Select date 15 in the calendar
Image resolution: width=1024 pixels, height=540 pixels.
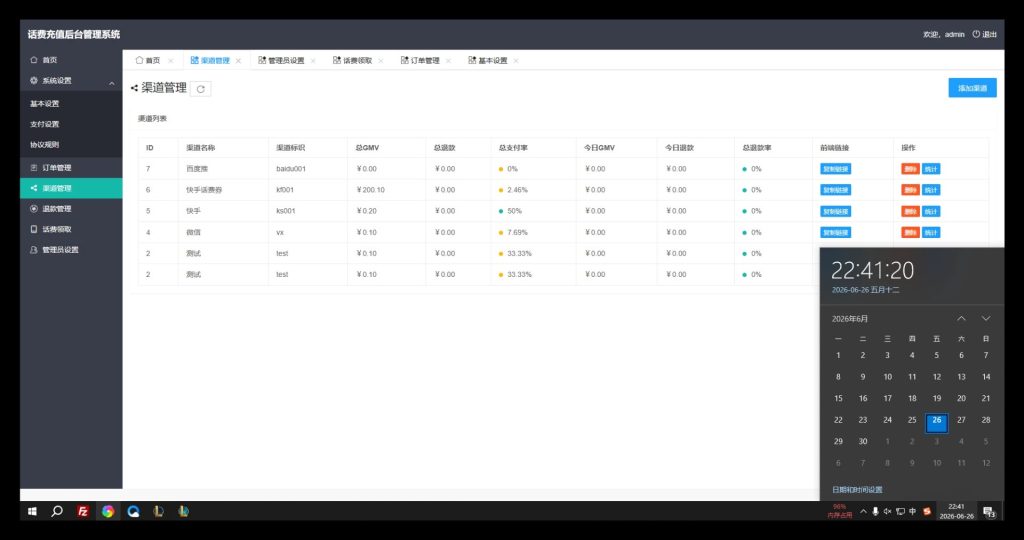point(838,398)
